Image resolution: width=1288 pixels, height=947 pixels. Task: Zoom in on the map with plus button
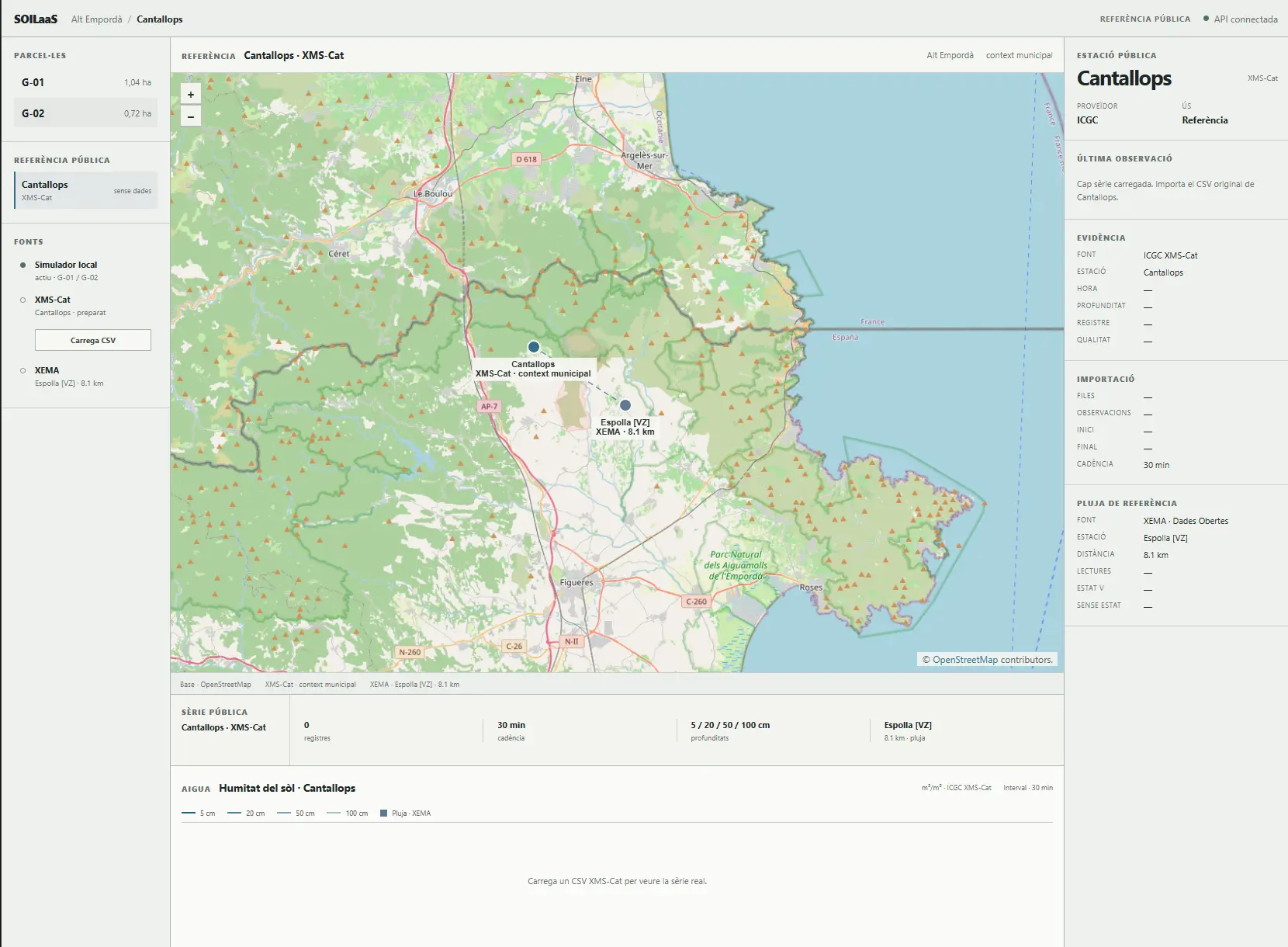pyautogui.click(x=191, y=94)
